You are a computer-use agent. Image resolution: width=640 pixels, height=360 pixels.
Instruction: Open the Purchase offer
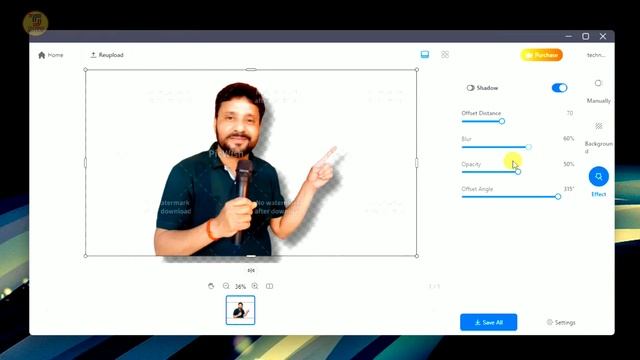point(541,55)
